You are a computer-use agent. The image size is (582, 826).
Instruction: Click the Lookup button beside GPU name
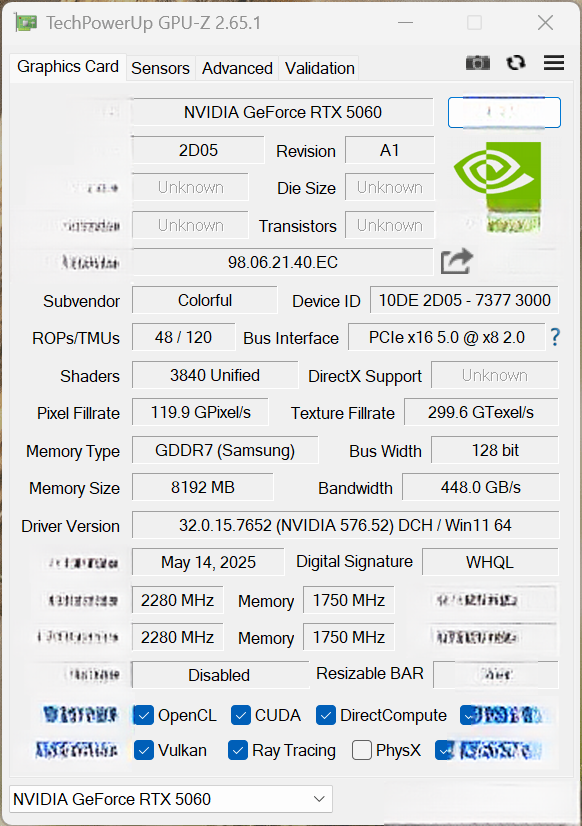pyautogui.click(x=504, y=112)
